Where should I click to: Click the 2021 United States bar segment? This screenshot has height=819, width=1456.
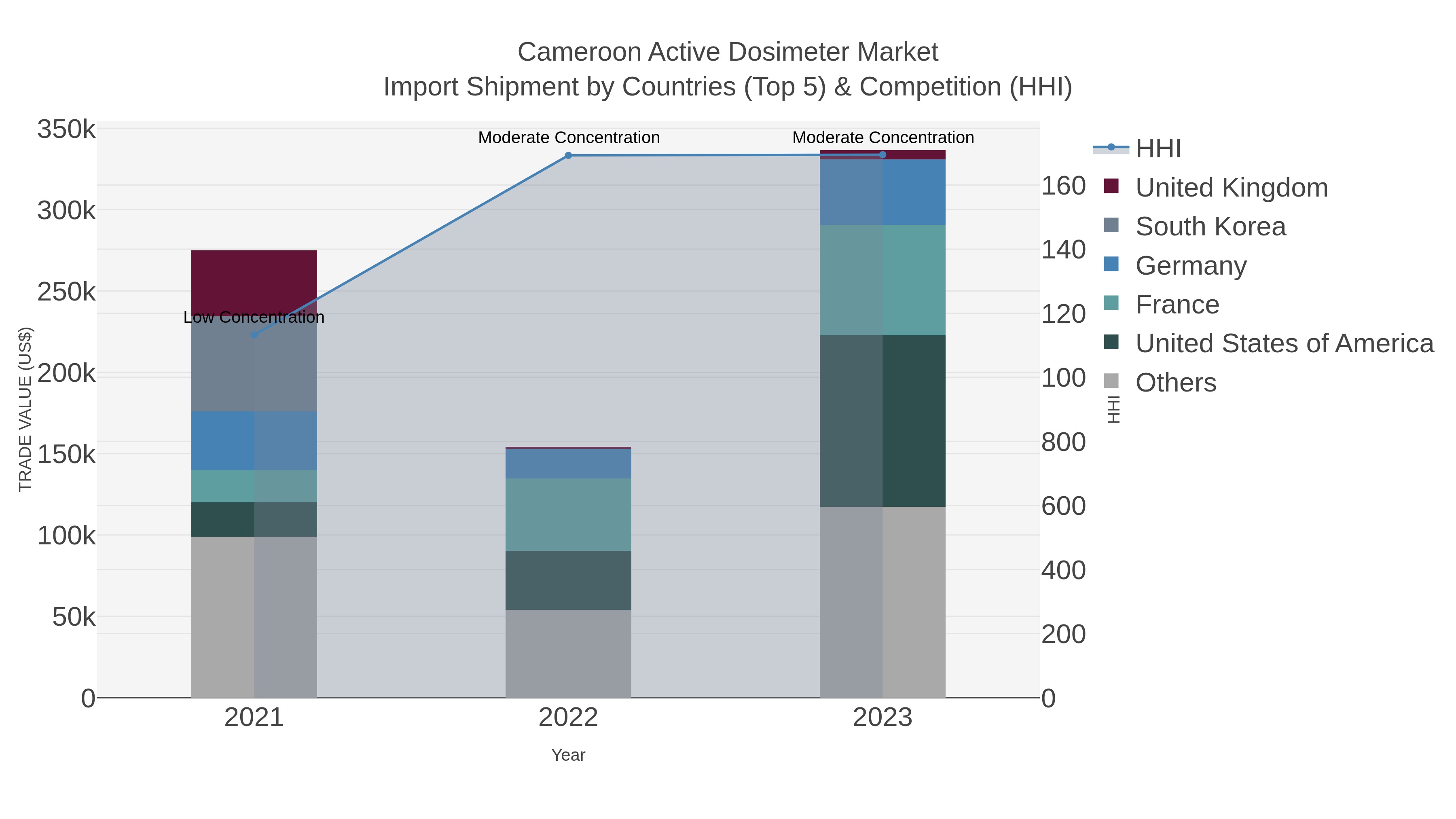254,519
